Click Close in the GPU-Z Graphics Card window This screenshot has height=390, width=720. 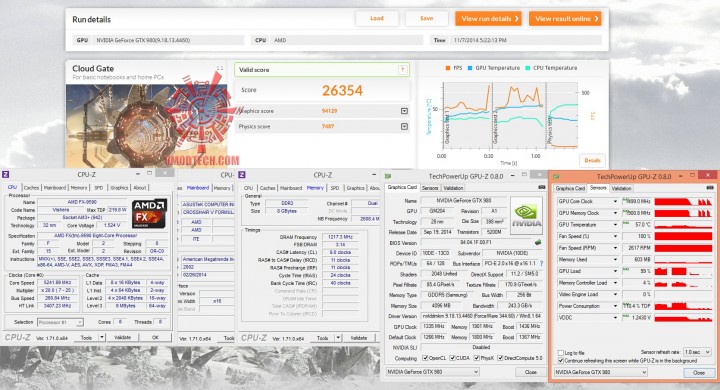tap(530, 372)
